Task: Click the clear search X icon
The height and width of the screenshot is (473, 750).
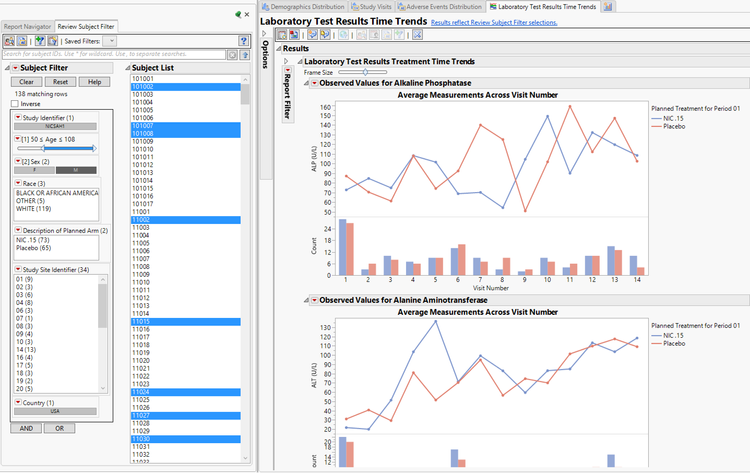Action: point(232,55)
